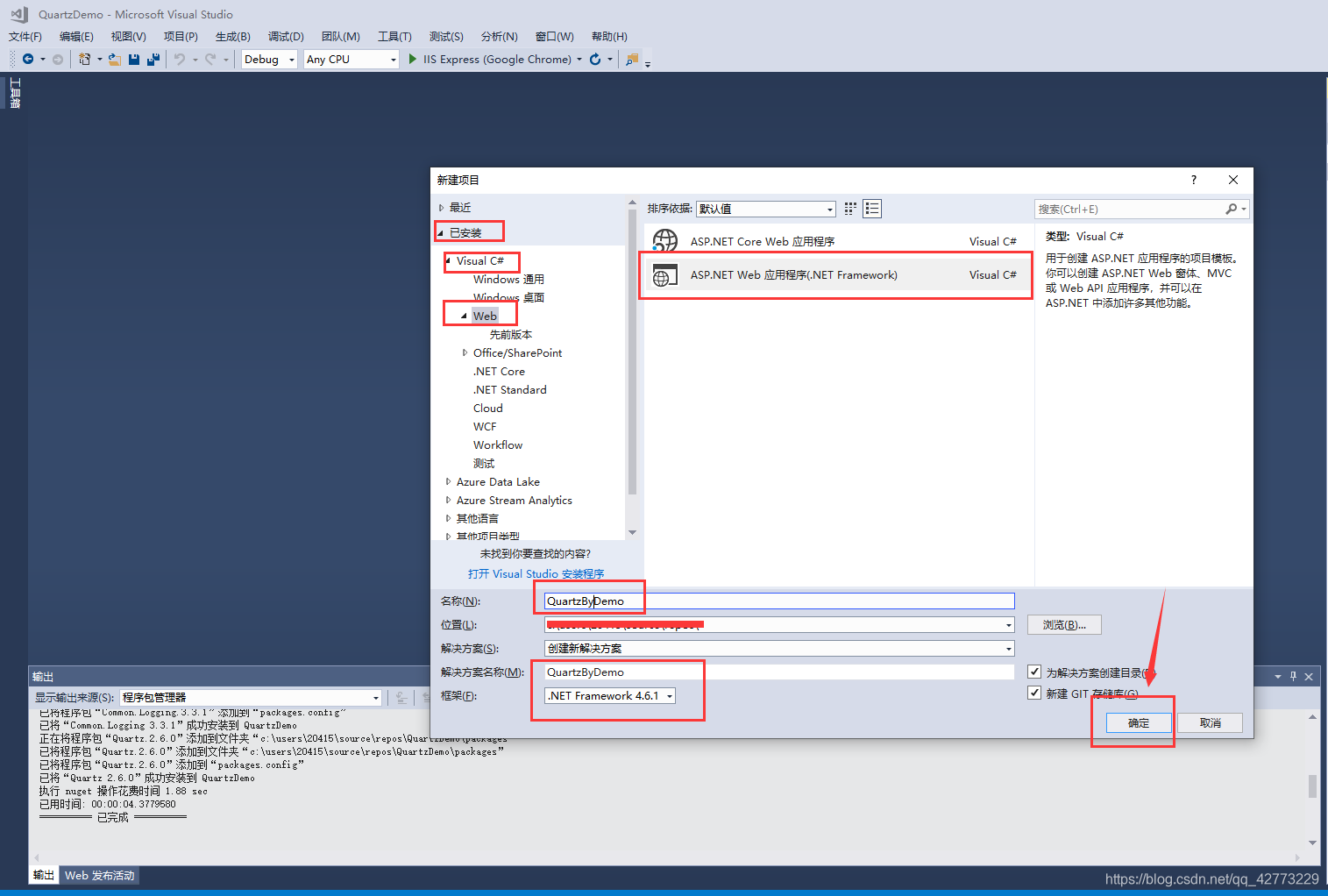Click the Visual Studio logo in the title bar

(x=18, y=14)
